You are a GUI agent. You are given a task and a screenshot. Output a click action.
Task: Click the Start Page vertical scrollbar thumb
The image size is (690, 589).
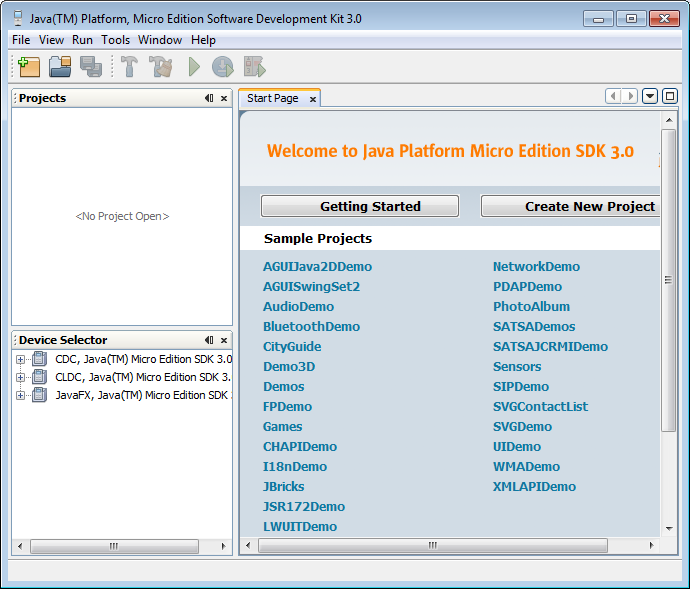coord(668,280)
